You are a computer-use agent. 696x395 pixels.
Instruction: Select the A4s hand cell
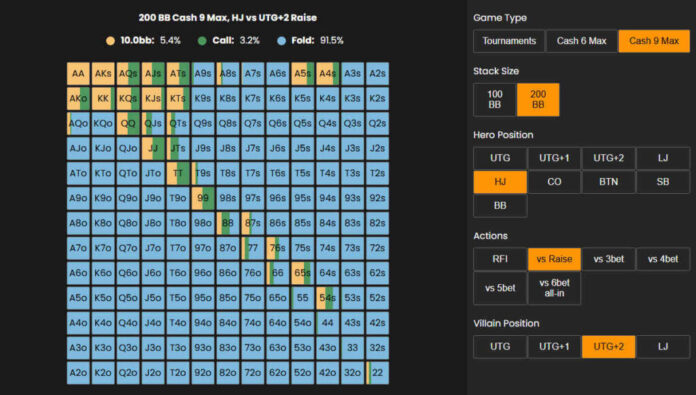point(327,74)
